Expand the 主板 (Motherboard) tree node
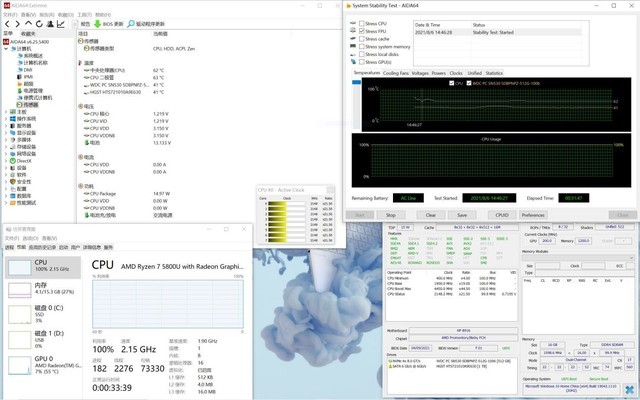The width and height of the screenshot is (640, 400). pyautogui.click(x=8, y=111)
